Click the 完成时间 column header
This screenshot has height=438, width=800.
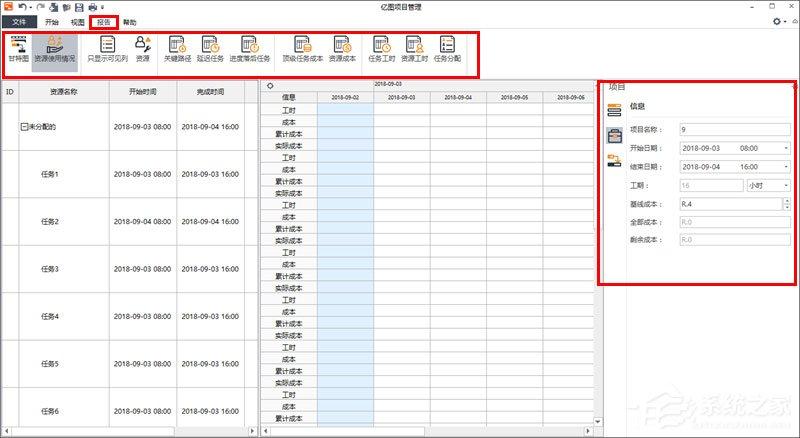pos(210,92)
